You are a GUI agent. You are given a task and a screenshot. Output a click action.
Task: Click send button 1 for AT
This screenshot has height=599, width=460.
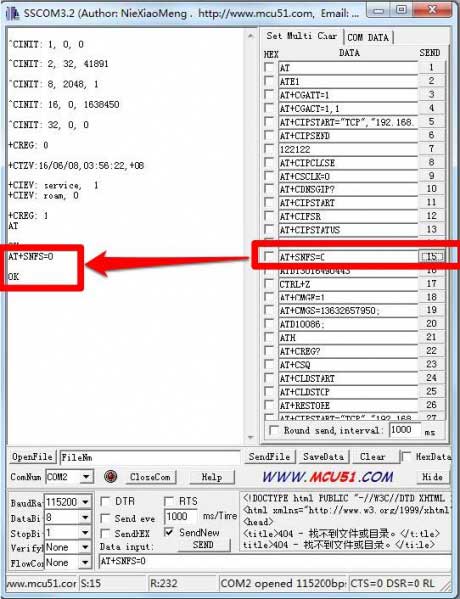432,68
